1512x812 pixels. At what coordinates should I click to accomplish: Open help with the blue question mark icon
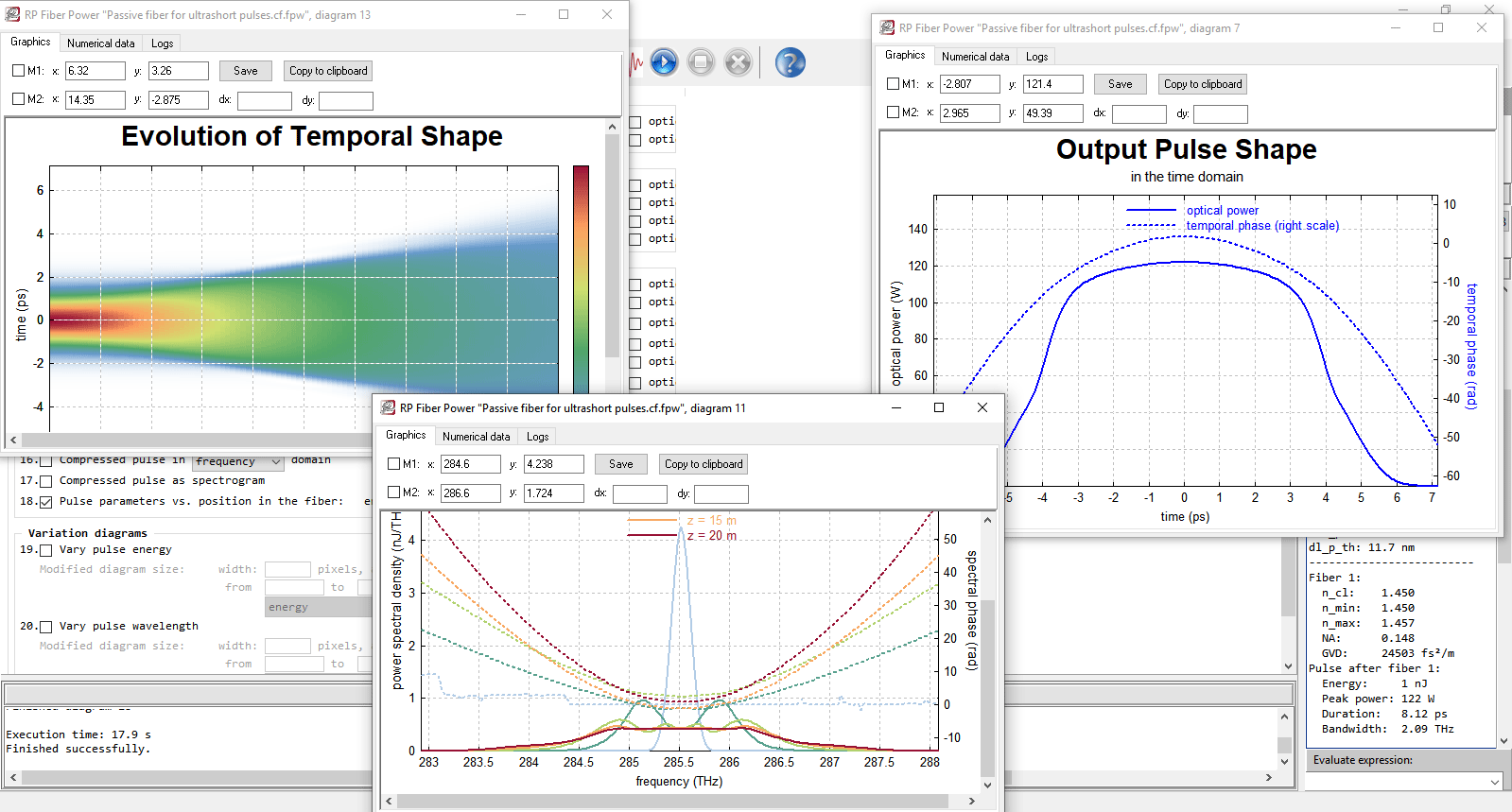pos(790,62)
